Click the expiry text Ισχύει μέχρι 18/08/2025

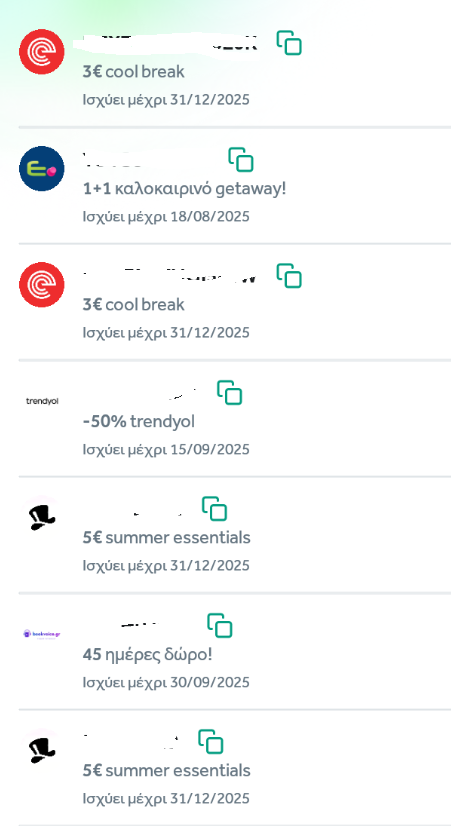[x=166, y=217]
